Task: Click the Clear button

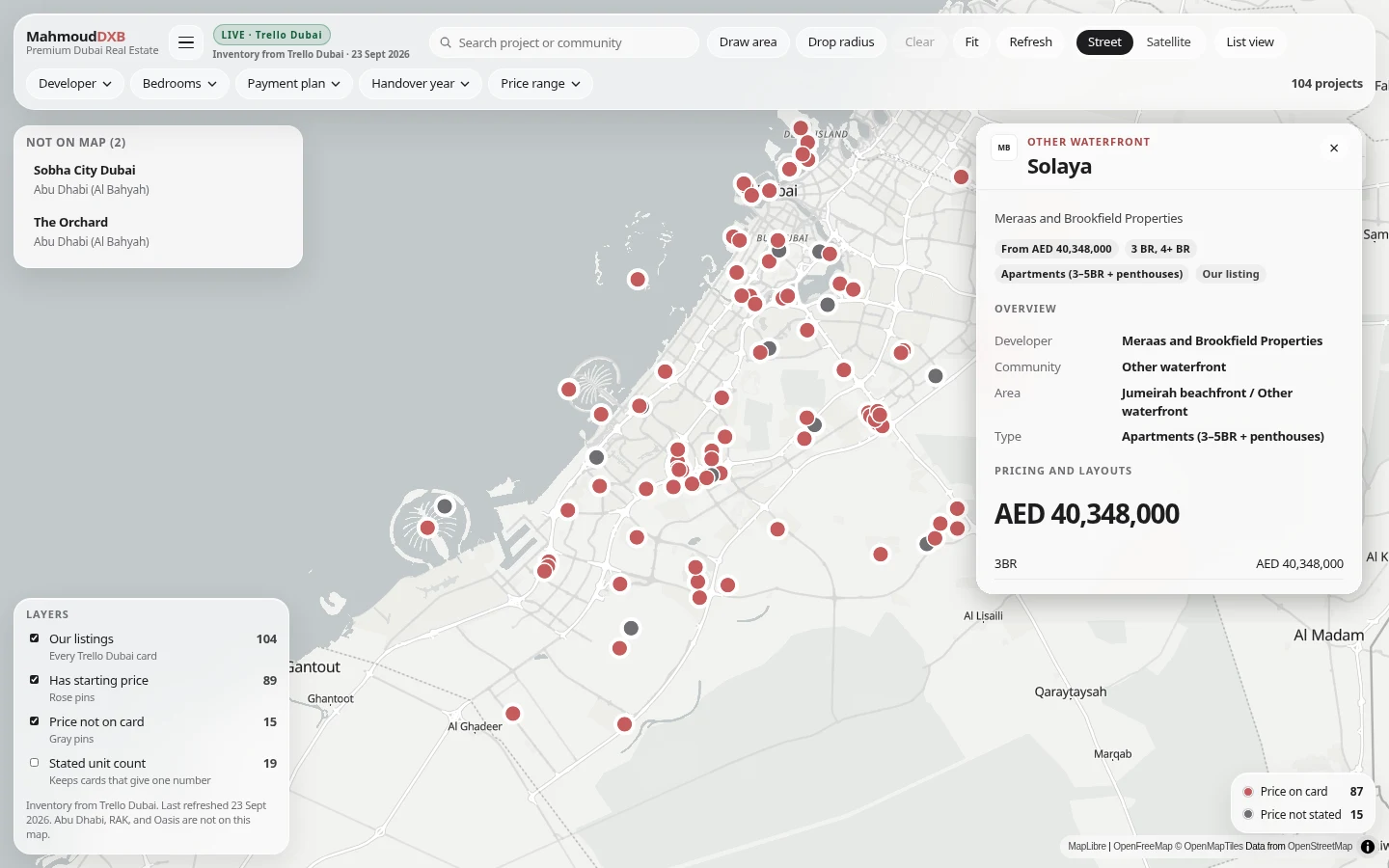Action: click(919, 42)
